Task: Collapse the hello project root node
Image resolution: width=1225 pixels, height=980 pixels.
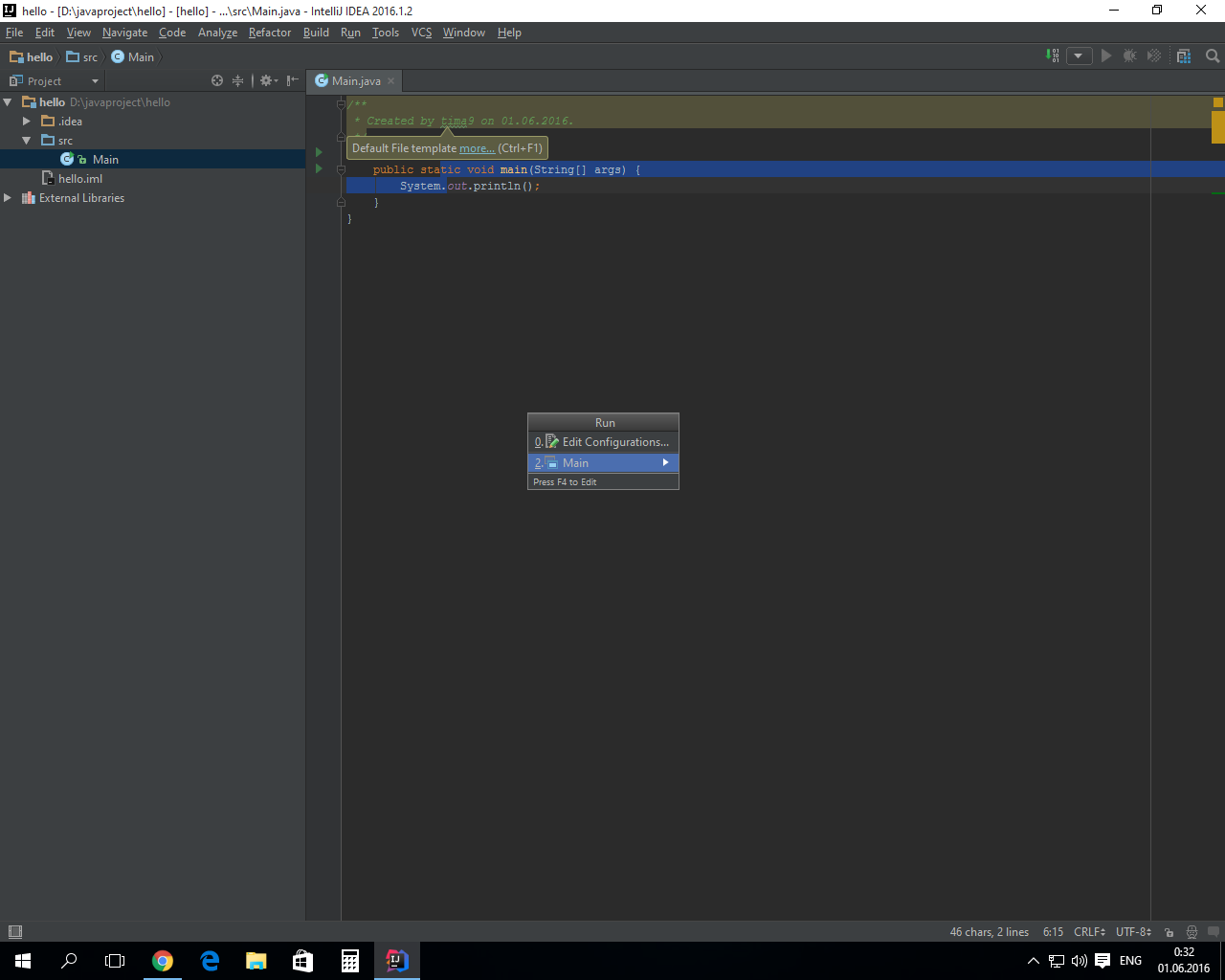Action: point(8,102)
